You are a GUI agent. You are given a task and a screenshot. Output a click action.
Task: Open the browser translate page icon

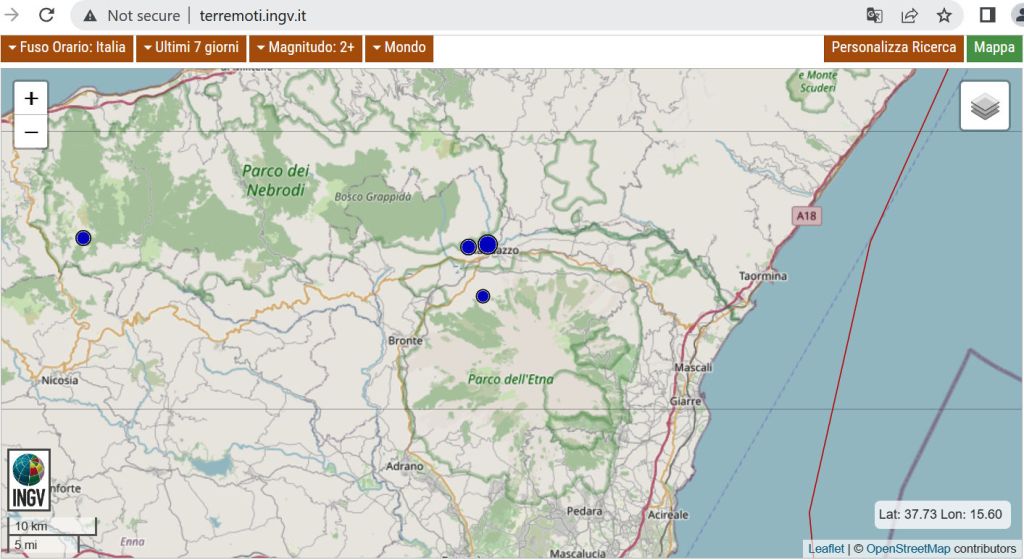point(875,15)
